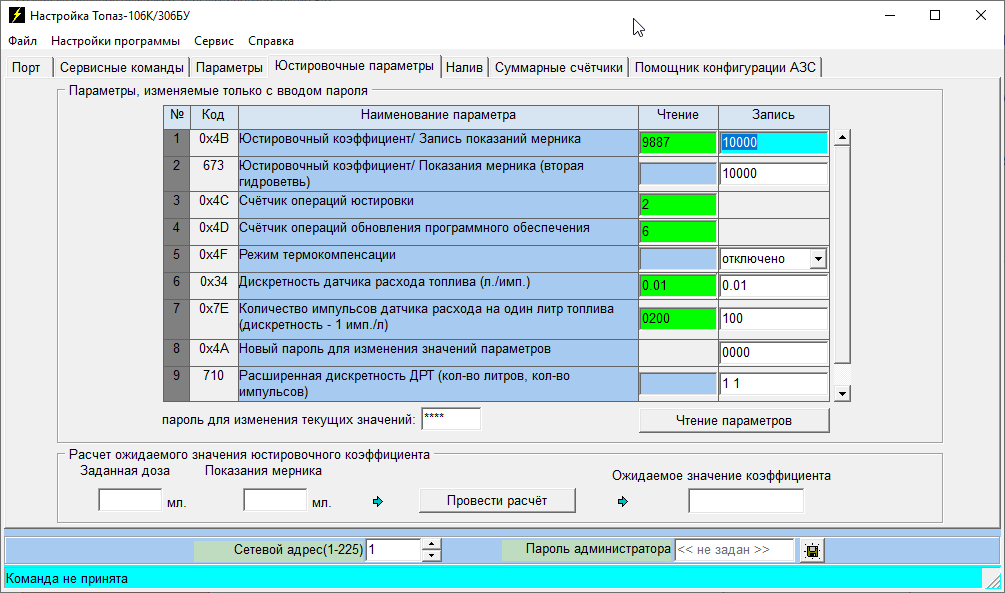Minimize the Настройка Топаз window
This screenshot has height=593, width=1005.
click(890, 15)
